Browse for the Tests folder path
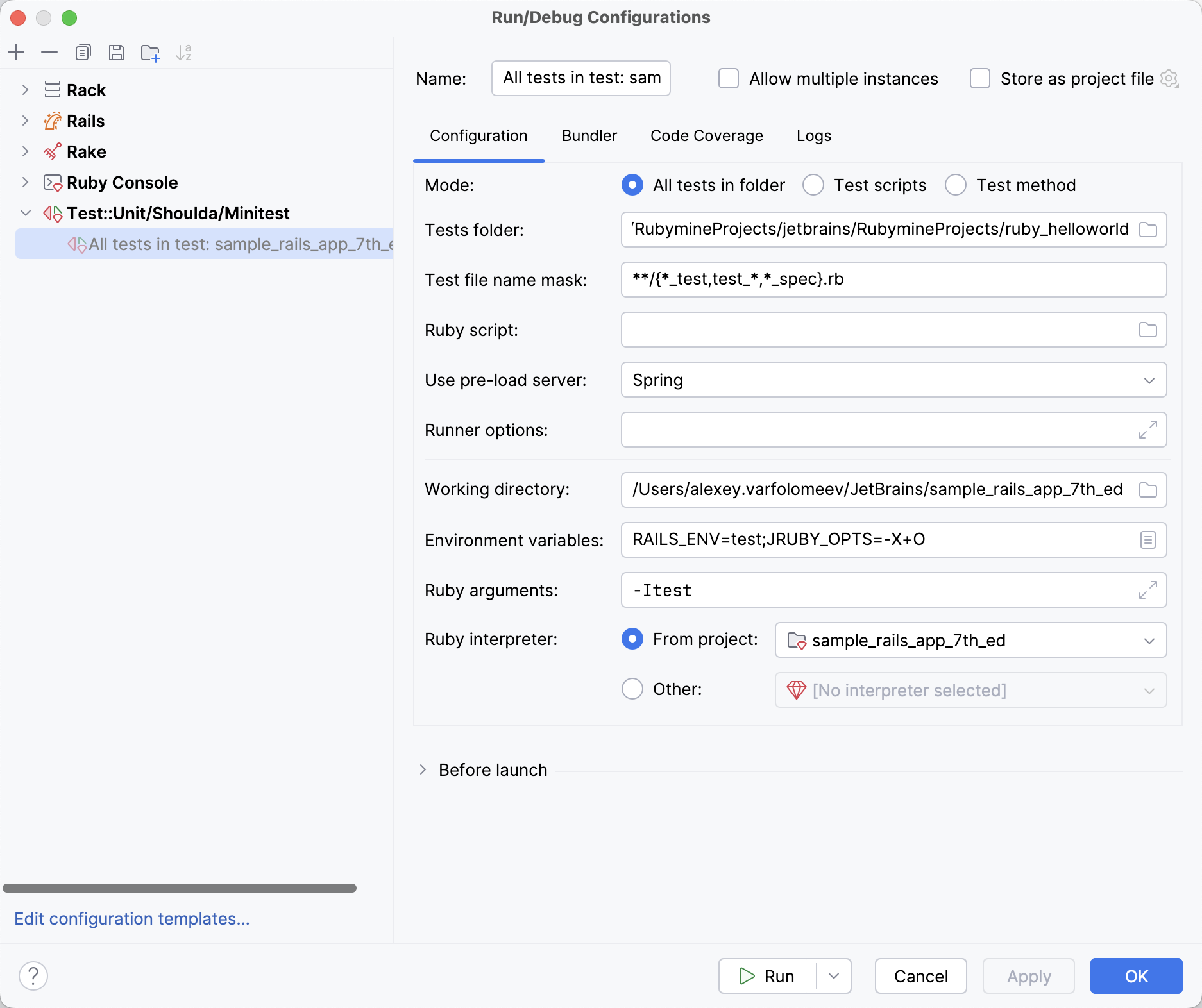Screen dimensions: 1202x1008 click(x=1147, y=230)
